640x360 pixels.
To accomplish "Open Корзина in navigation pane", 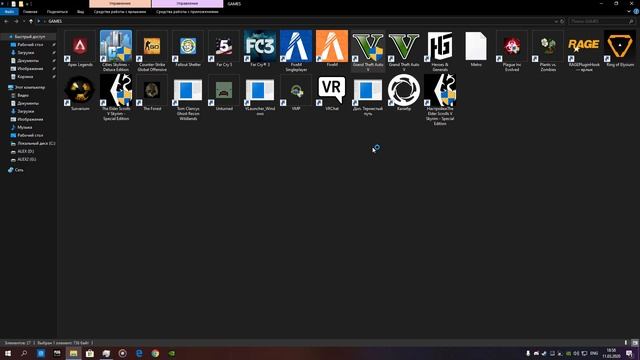I will click(25, 77).
